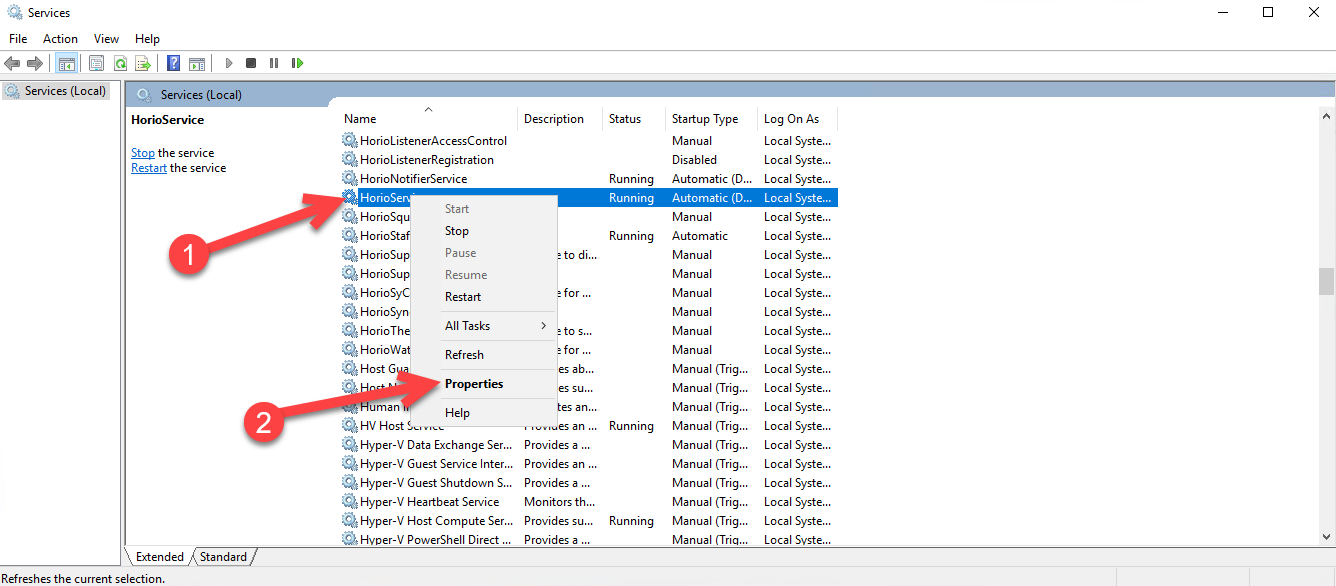Image resolution: width=1336 pixels, height=586 pixels.
Task: Toggle the Show/Hide Action Pane toolbar icon
Action: 197,63
